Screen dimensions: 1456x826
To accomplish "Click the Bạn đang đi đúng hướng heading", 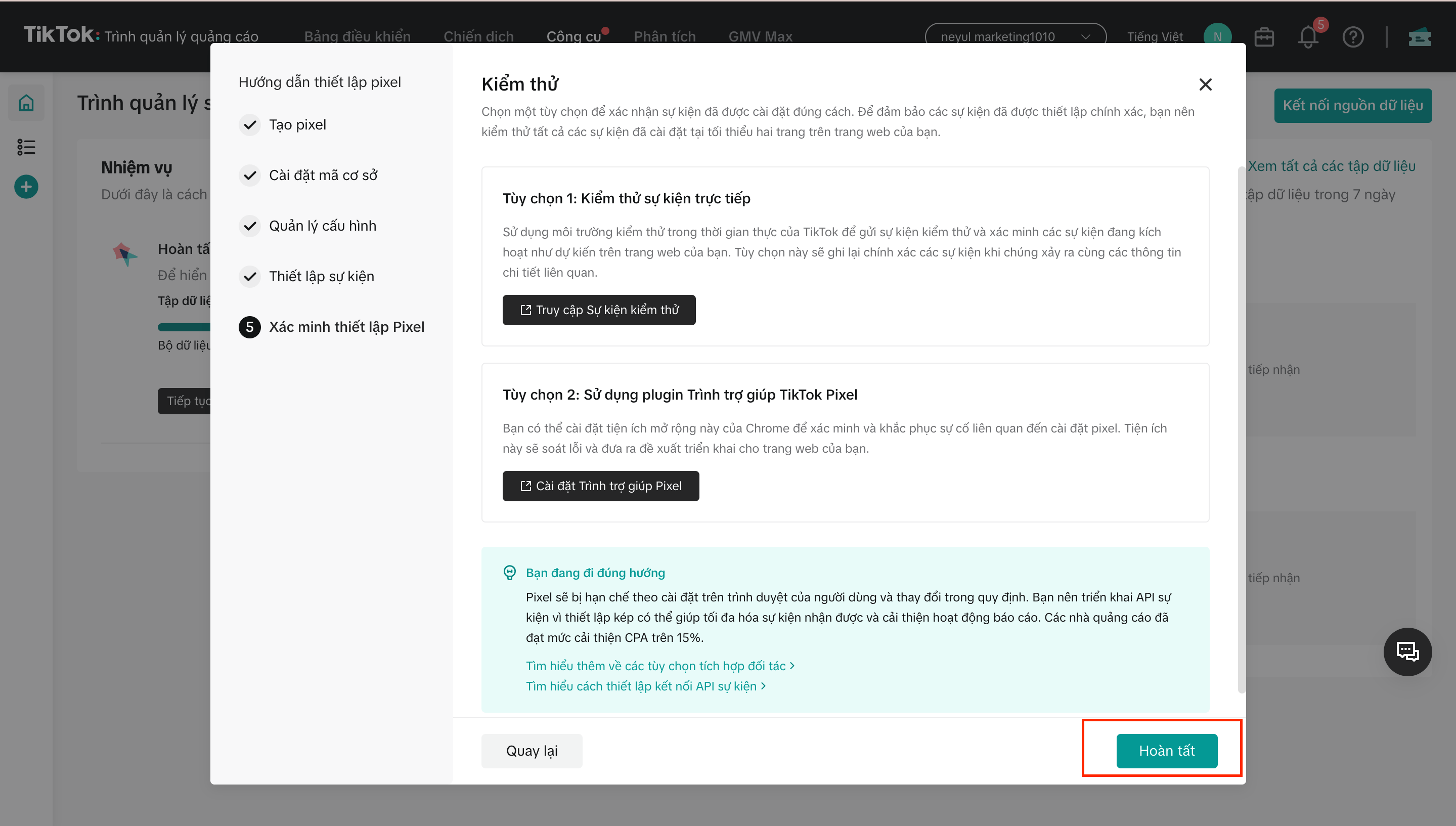I will point(595,573).
